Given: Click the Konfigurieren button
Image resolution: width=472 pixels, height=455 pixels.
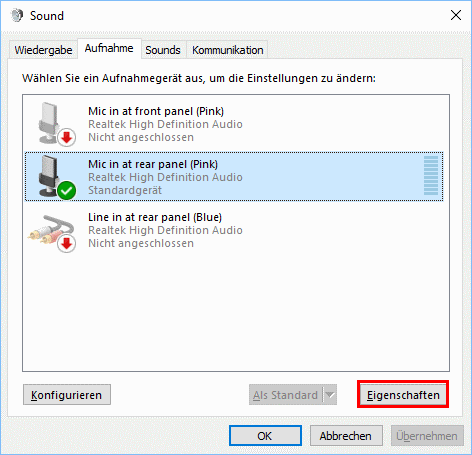Looking at the screenshot, I should pos(67,395).
